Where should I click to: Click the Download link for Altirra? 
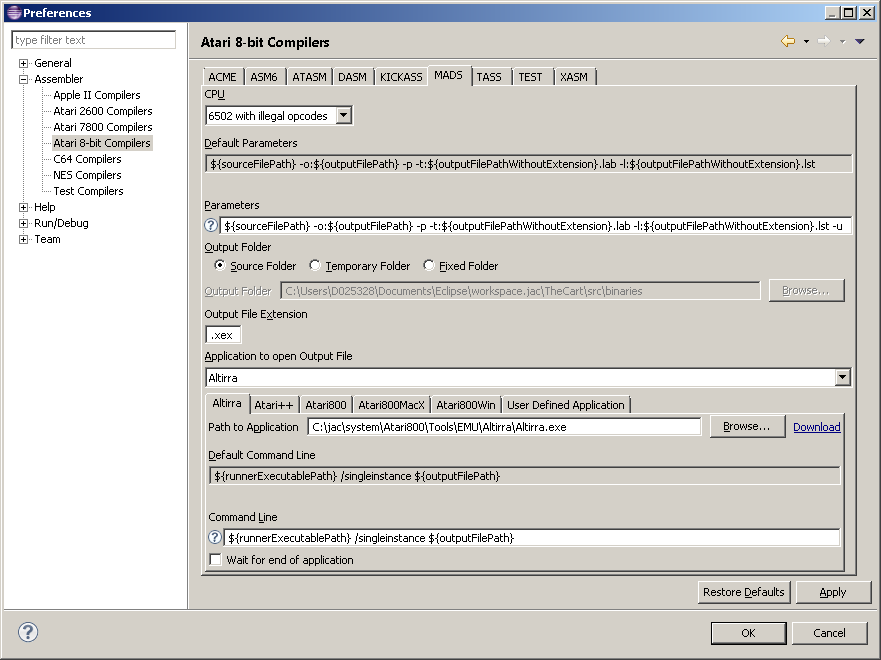tap(817, 427)
